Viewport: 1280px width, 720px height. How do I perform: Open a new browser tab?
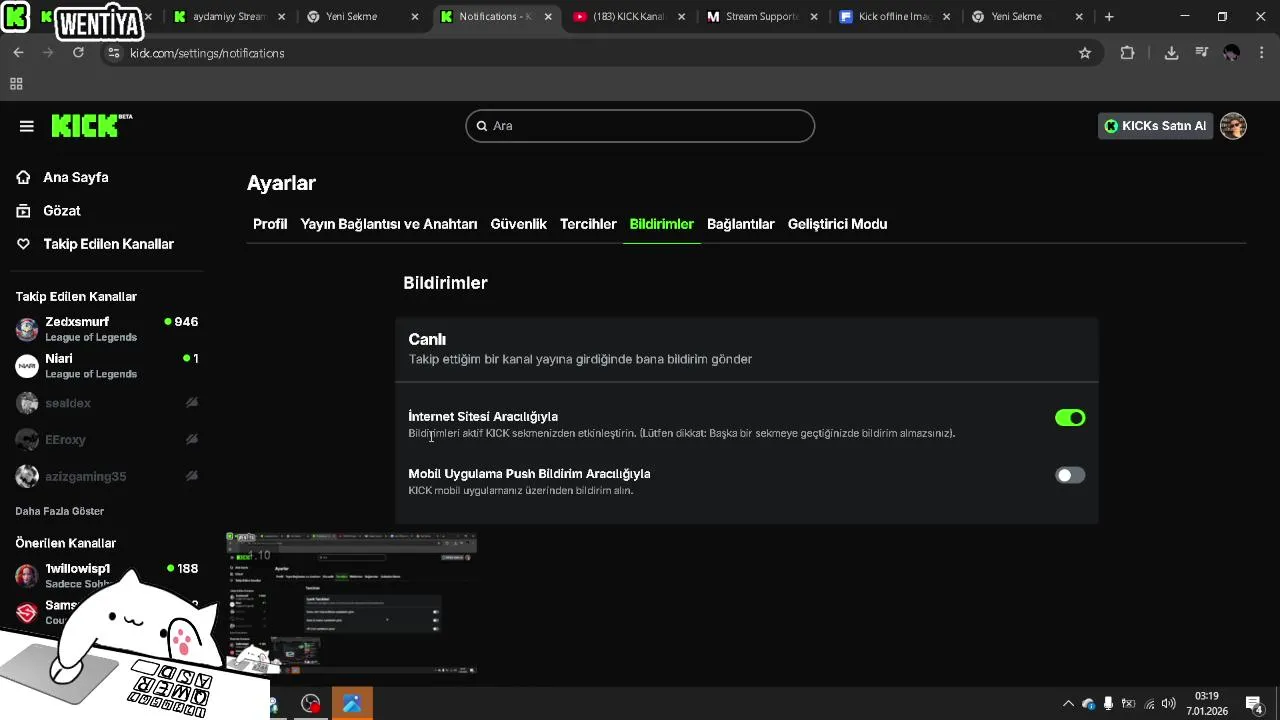1109,16
